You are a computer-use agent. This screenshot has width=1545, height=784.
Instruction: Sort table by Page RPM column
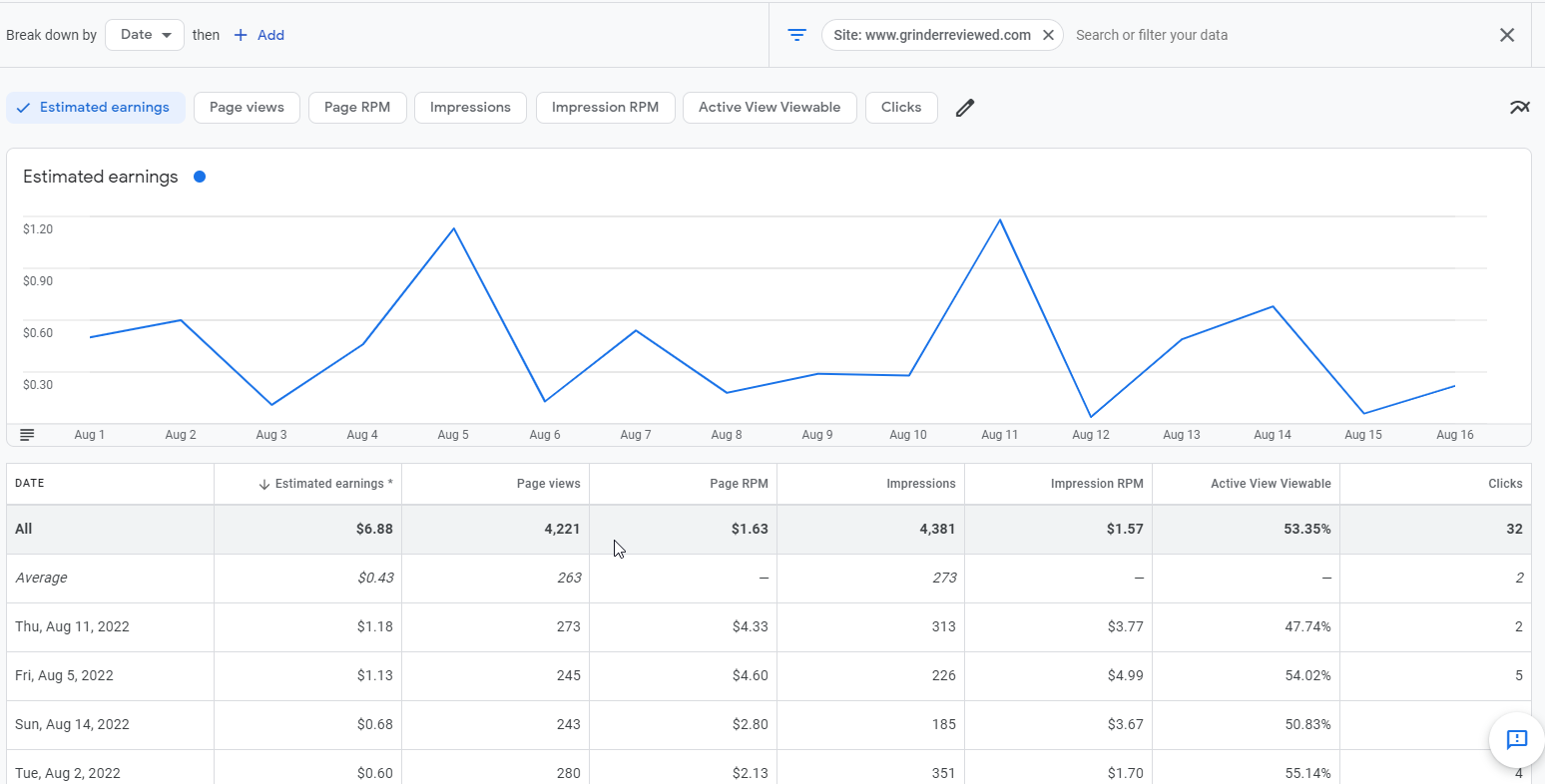pyautogui.click(x=739, y=484)
